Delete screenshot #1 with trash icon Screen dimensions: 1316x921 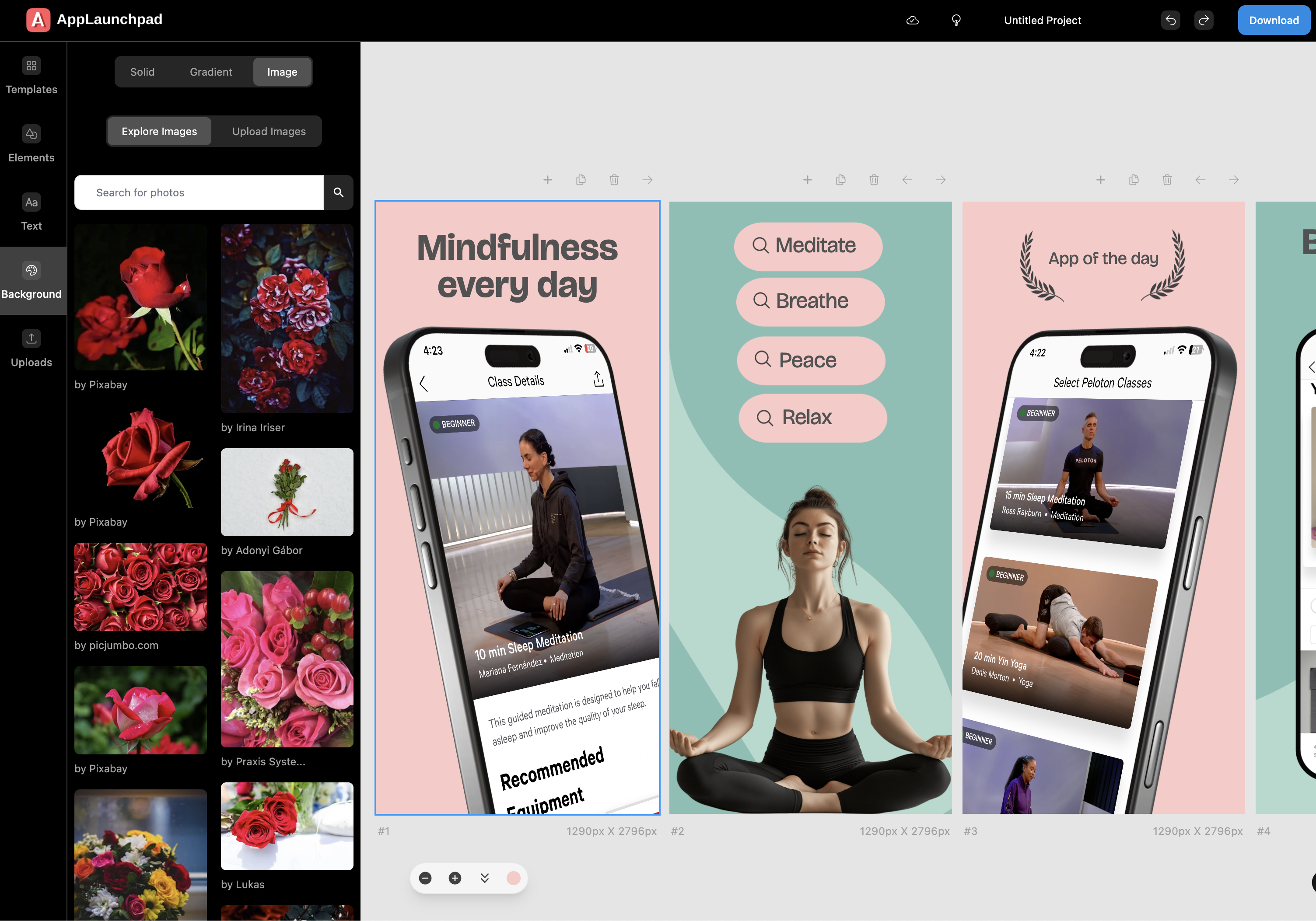614,180
